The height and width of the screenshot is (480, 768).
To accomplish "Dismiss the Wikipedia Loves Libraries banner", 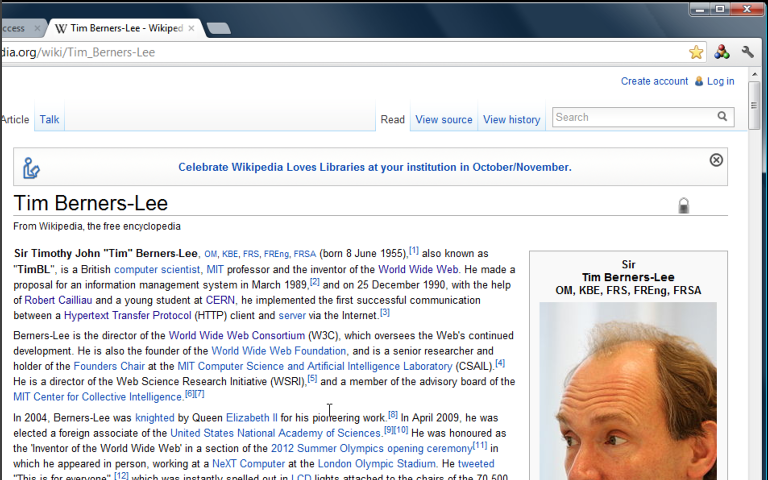I will point(716,160).
